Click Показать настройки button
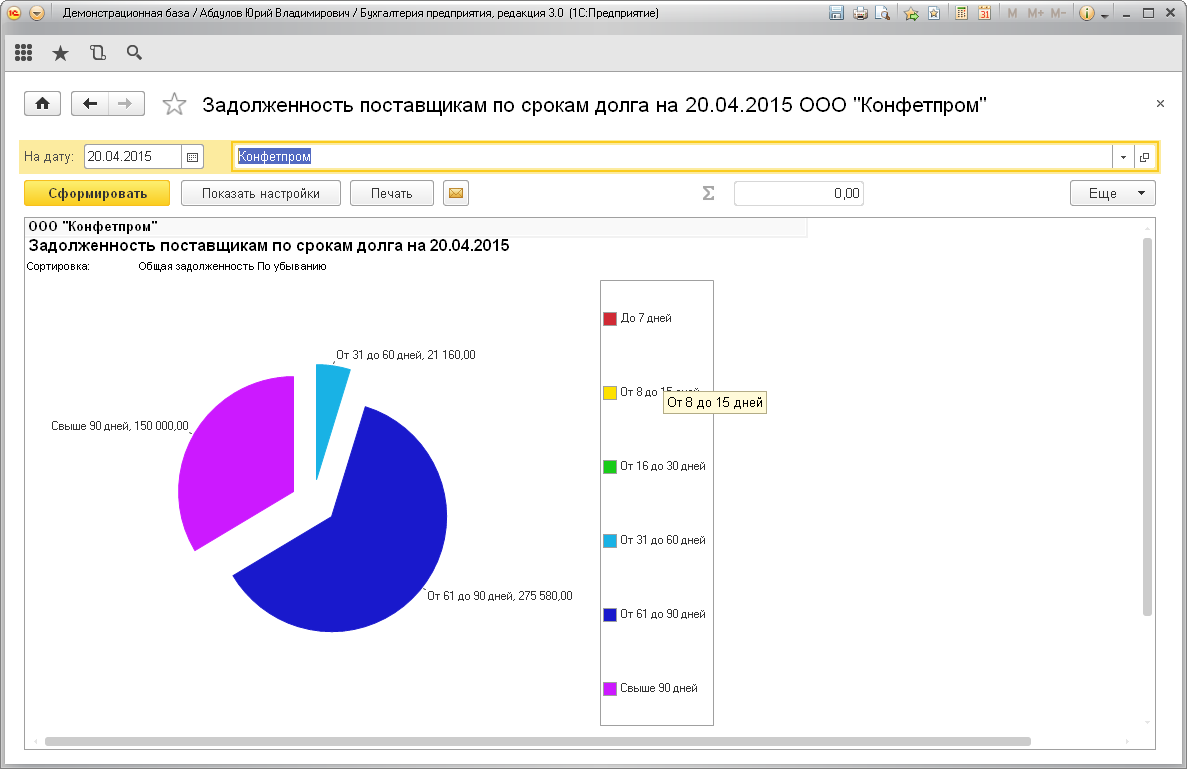The image size is (1187, 769). tap(260, 193)
